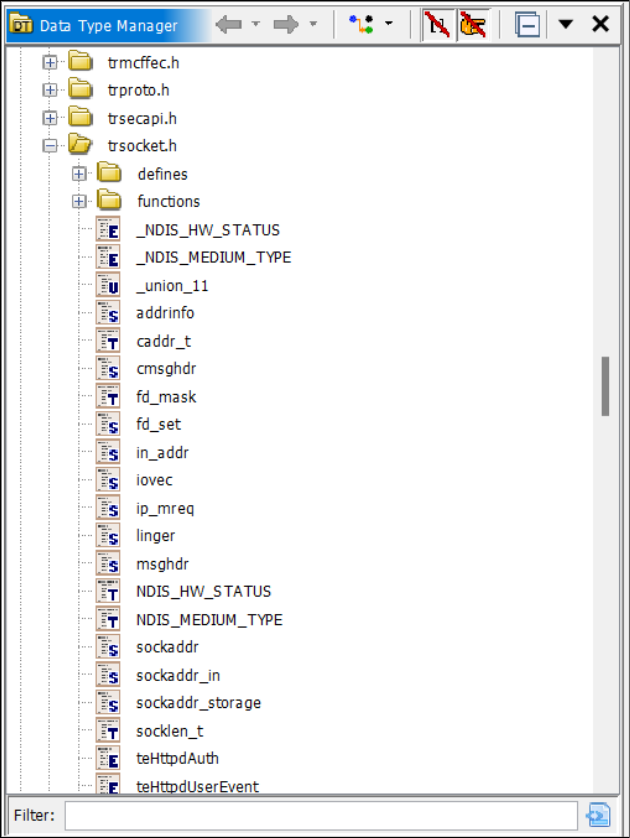Select the teHttpdAuth tree entry
The height and width of the screenshot is (838, 630).
coord(177,758)
